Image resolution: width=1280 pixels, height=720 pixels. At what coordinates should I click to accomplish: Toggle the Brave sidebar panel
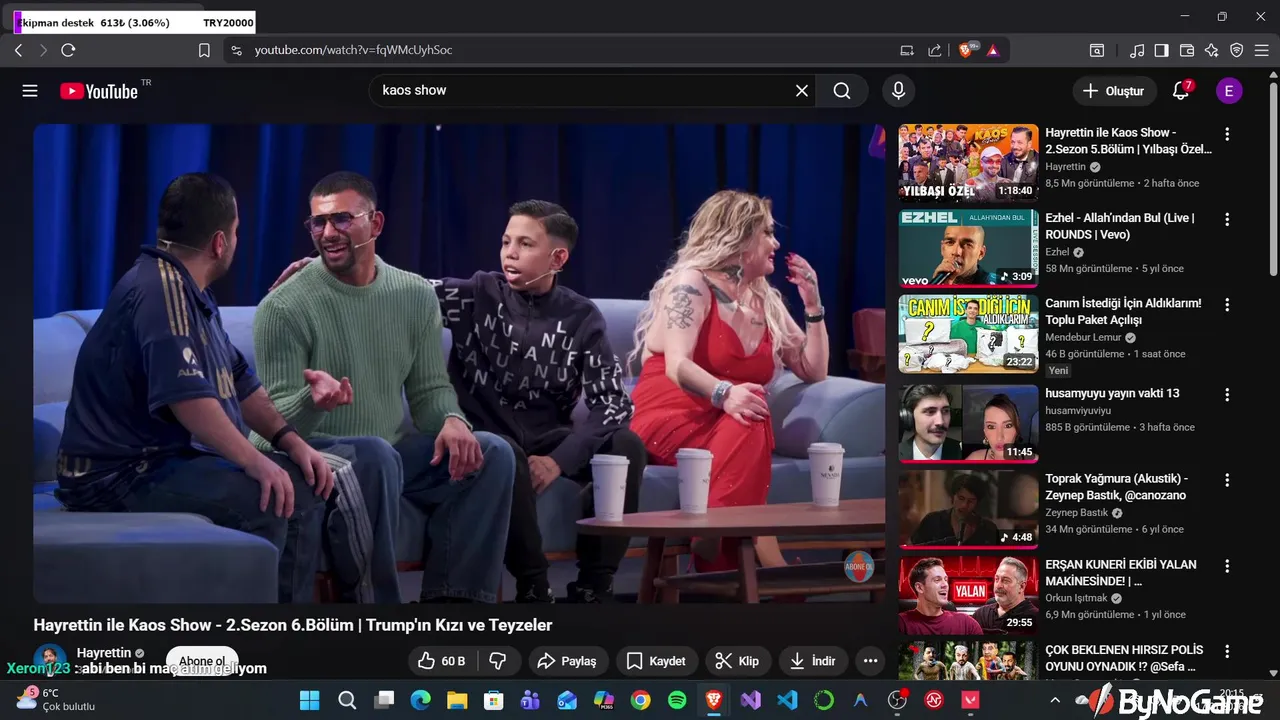1161,50
